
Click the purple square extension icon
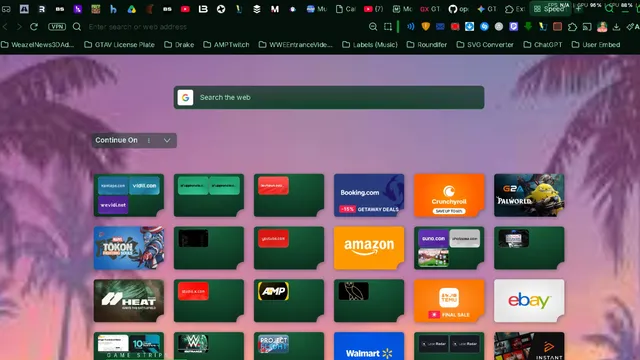tap(513, 27)
